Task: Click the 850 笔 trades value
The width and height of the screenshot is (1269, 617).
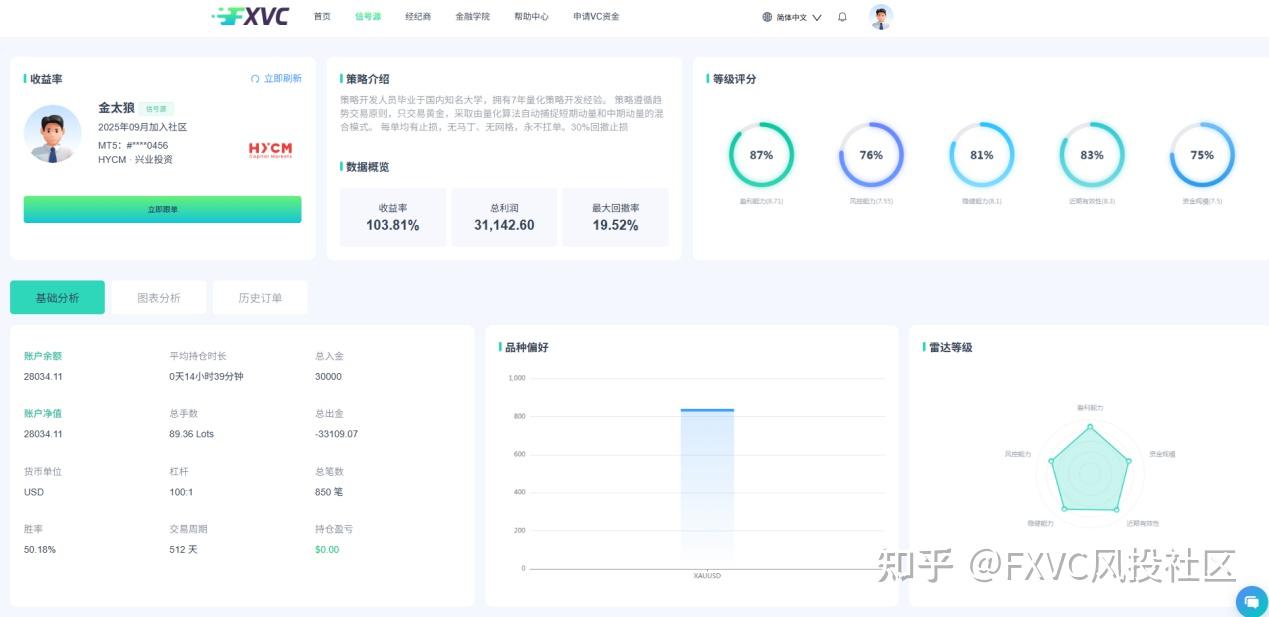Action: pos(329,492)
